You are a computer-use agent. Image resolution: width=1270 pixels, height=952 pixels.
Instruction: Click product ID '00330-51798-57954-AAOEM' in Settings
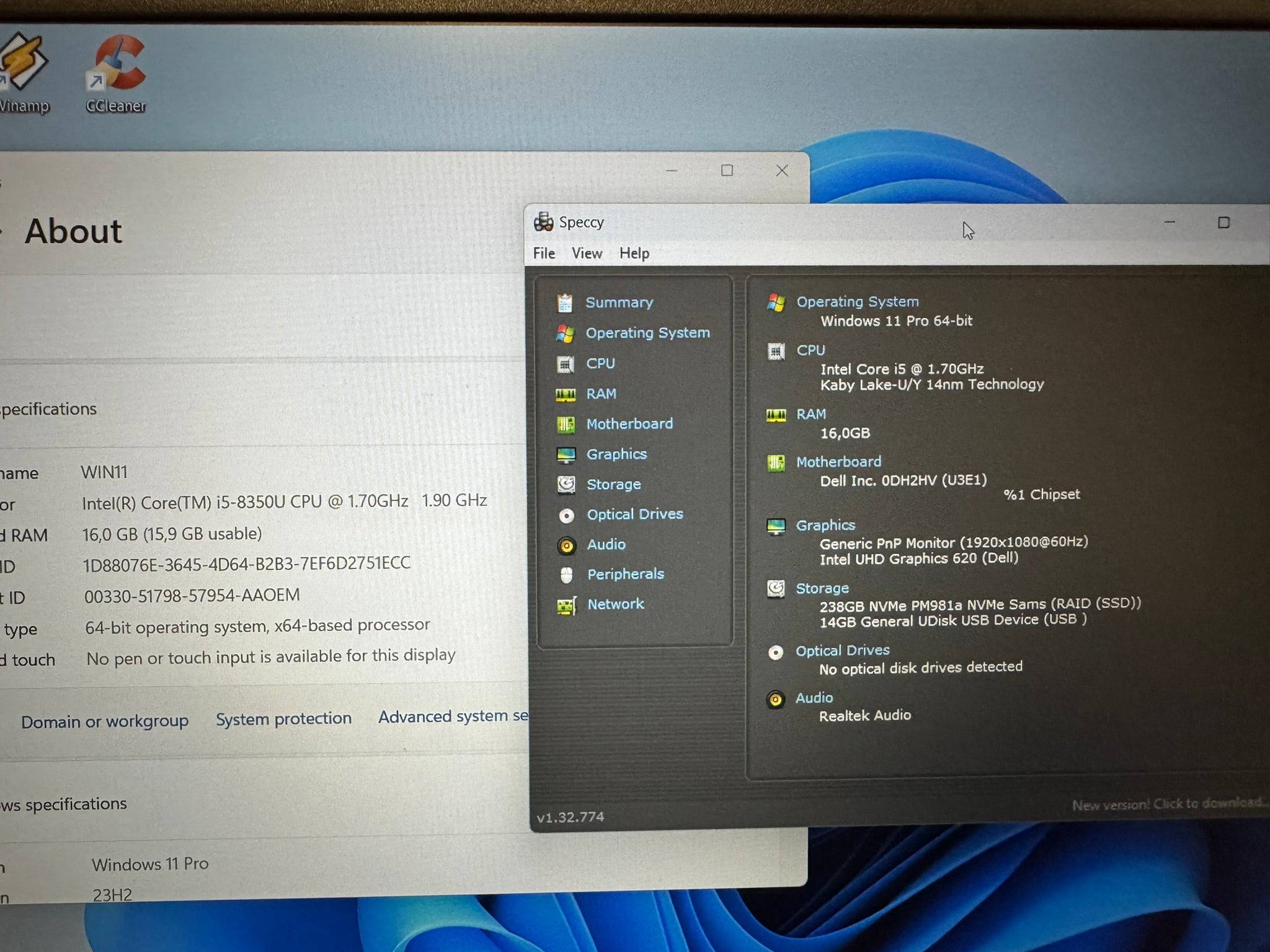pyautogui.click(x=192, y=596)
